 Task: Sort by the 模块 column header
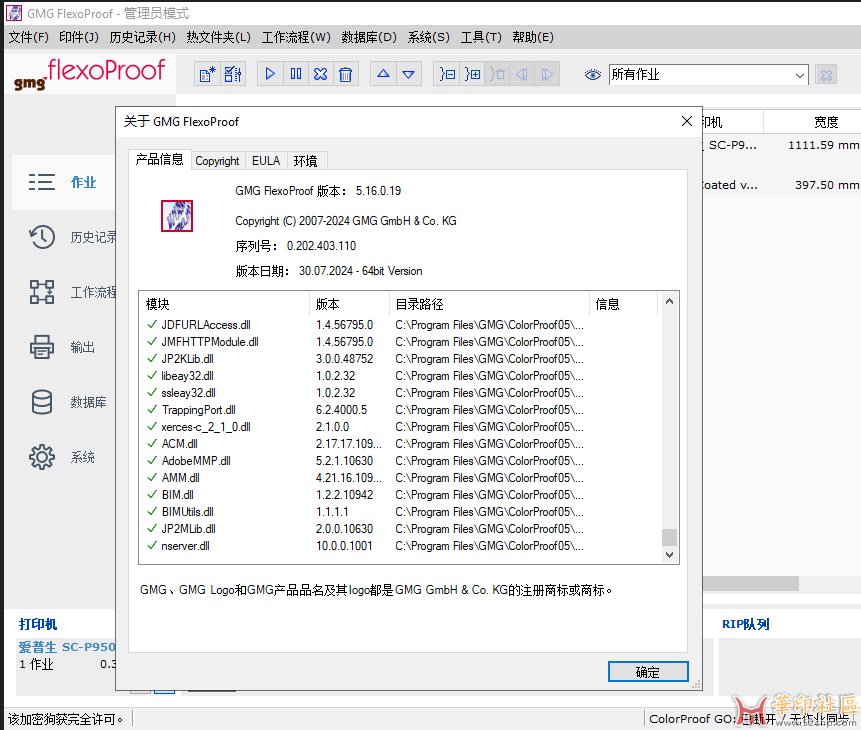pyautogui.click(x=224, y=304)
